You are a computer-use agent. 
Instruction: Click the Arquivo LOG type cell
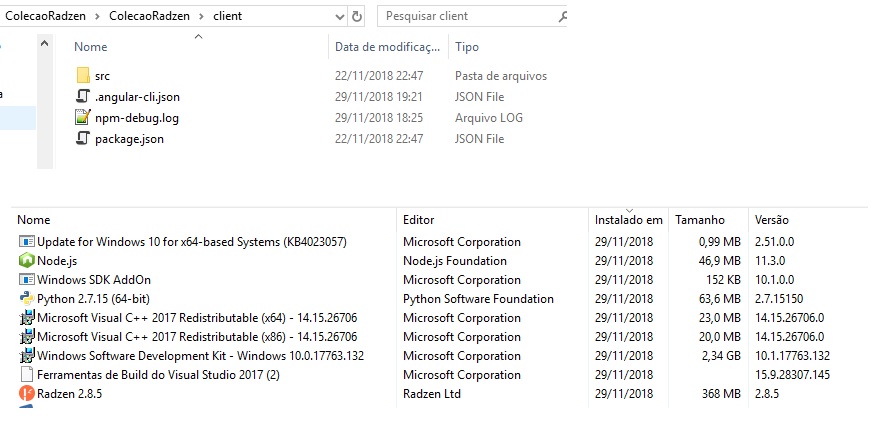(x=489, y=118)
